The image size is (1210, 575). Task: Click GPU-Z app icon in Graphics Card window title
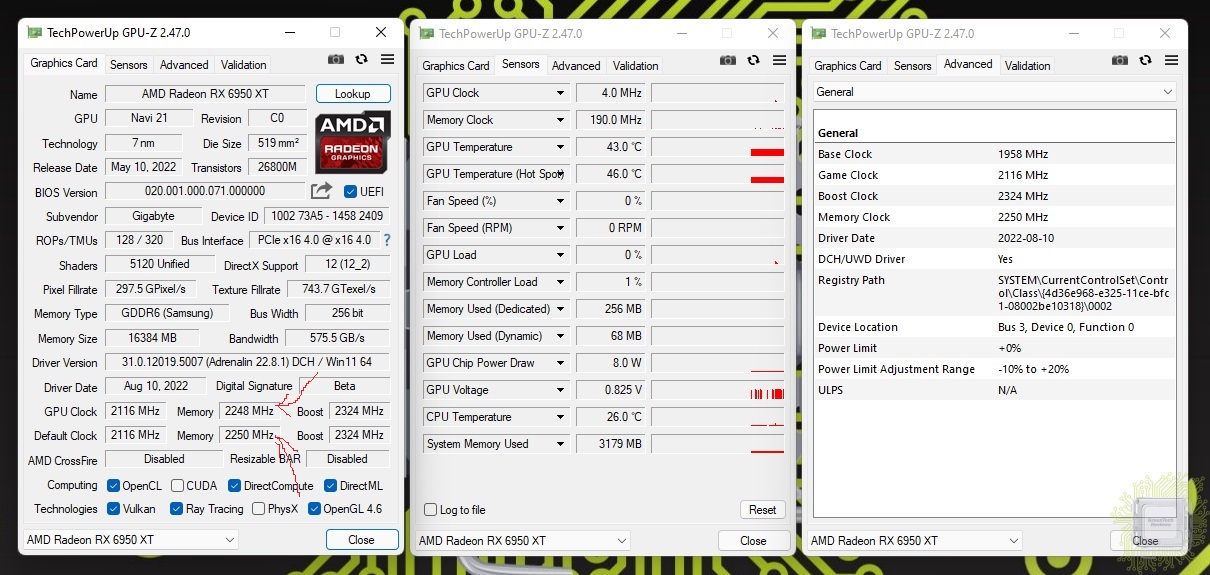tap(35, 33)
